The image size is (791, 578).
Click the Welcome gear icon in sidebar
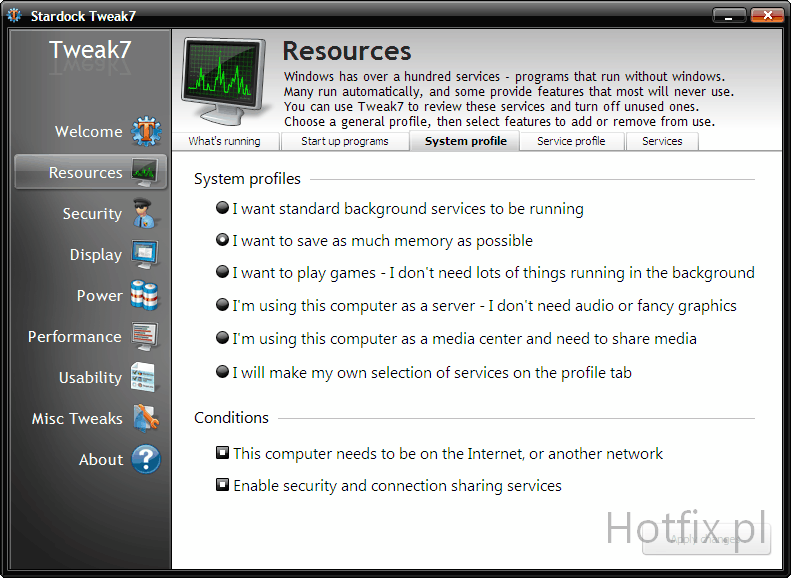(x=146, y=131)
